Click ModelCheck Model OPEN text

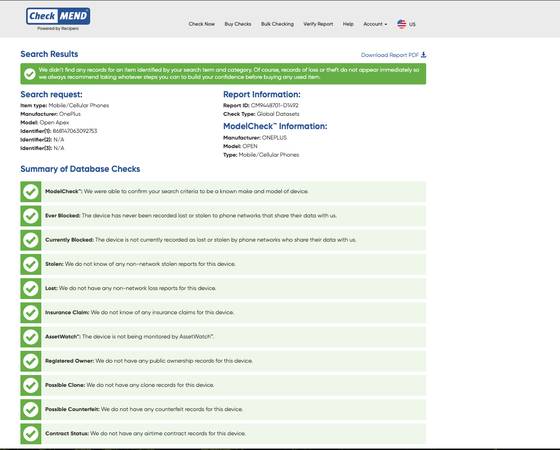[x=240, y=146]
